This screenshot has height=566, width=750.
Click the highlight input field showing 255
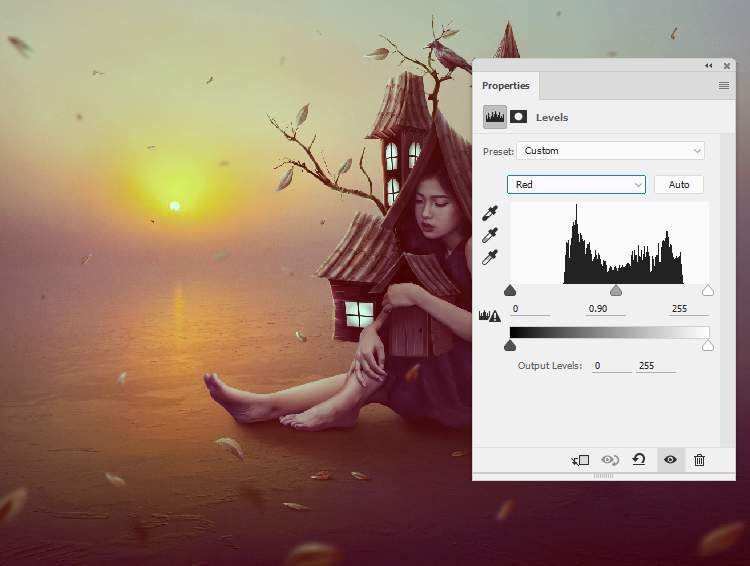point(688,309)
